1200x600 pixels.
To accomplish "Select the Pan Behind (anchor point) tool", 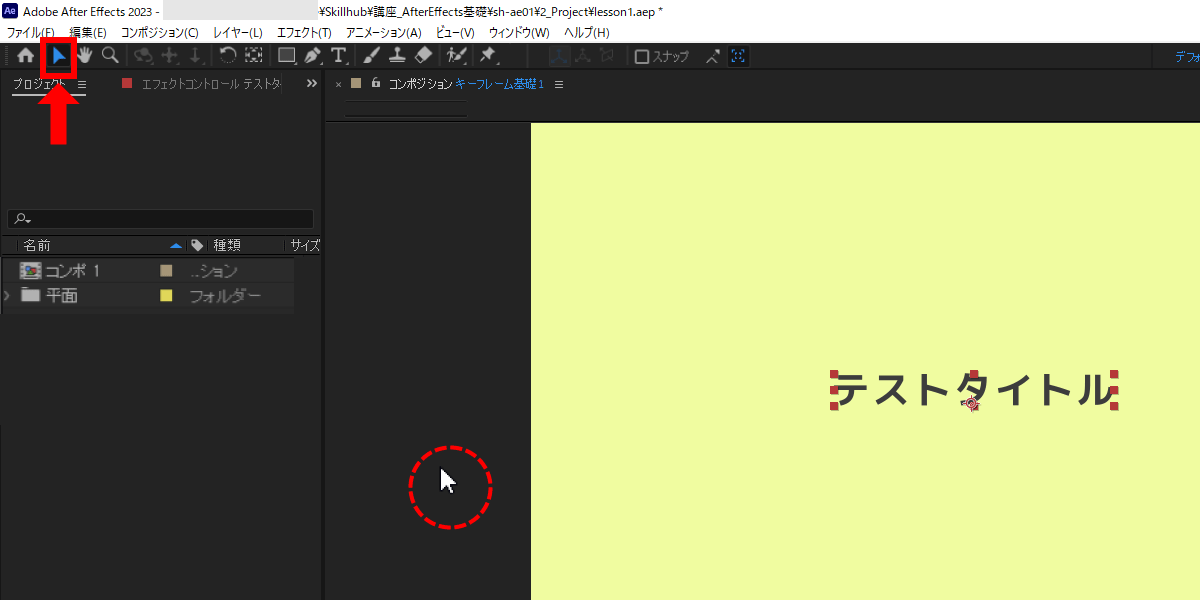I will (x=253, y=56).
